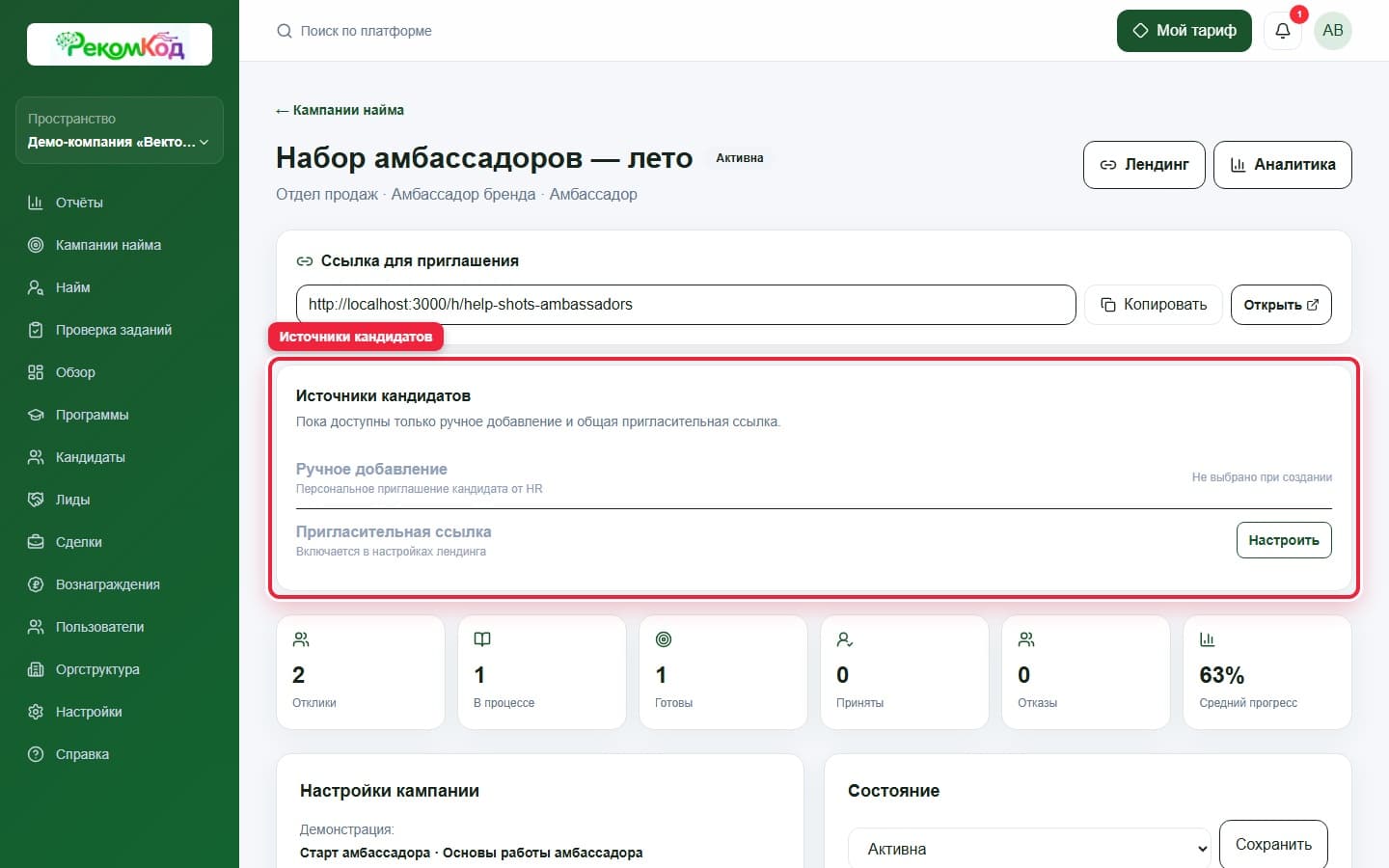Image resolution: width=1389 pixels, height=868 pixels.
Task: Open the Отчёты chart icon in sidebar
Action: (36, 203)
